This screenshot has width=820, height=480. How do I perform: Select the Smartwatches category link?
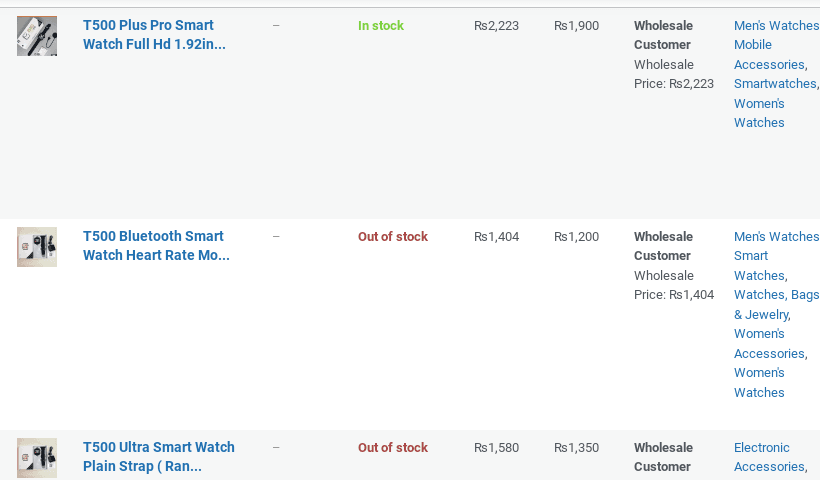[x=775, y=84]
